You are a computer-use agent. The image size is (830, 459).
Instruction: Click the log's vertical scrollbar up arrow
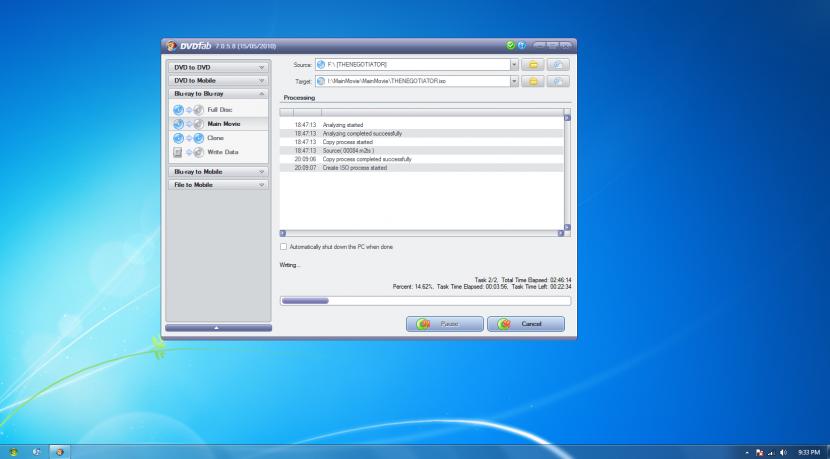[567, 118]
